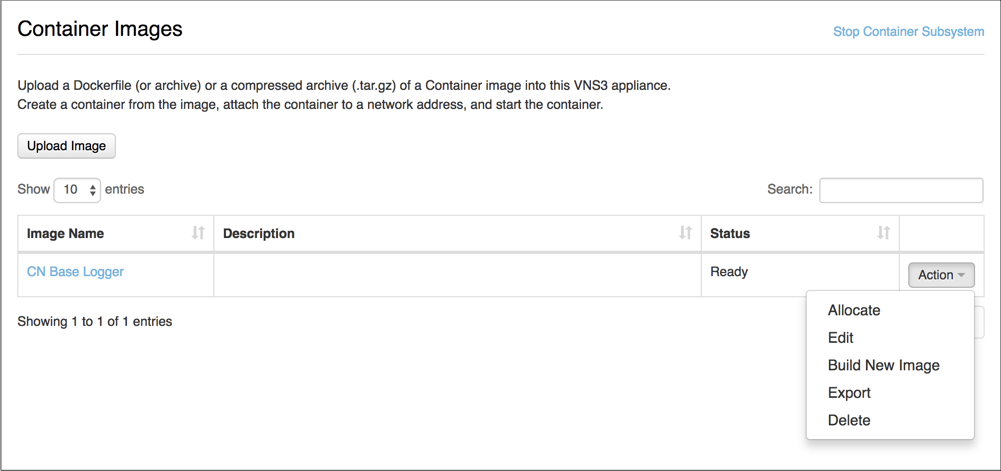This screenshot has width=1001, height=471.
Task: Toggle the Status column sort arrows icon
Action: point(884,233)
